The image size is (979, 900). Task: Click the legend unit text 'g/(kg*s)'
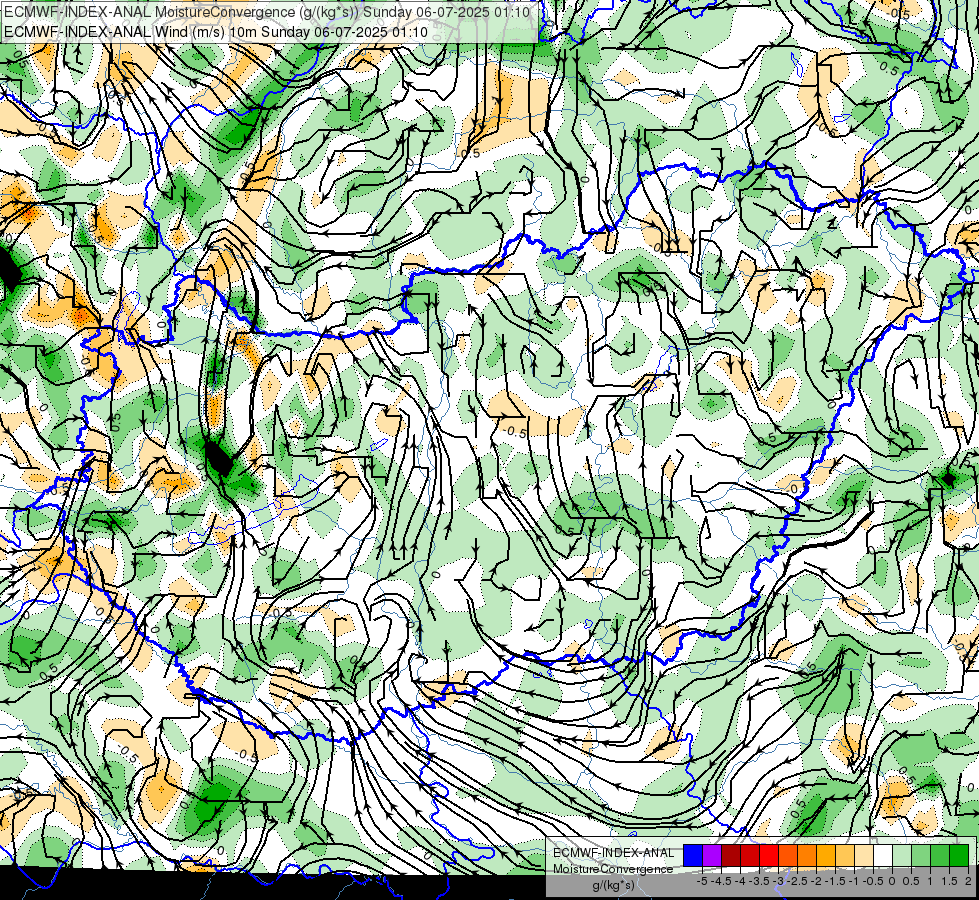pos(614,885)
